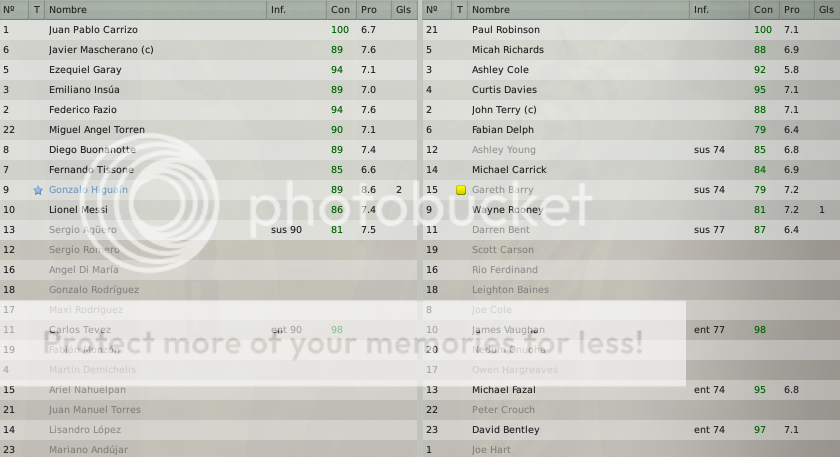Image resolution: width=840 pixels, height=457 pixels.
Task: Select Javier Mascherano (c) row
Action: [x=101, y=50]
